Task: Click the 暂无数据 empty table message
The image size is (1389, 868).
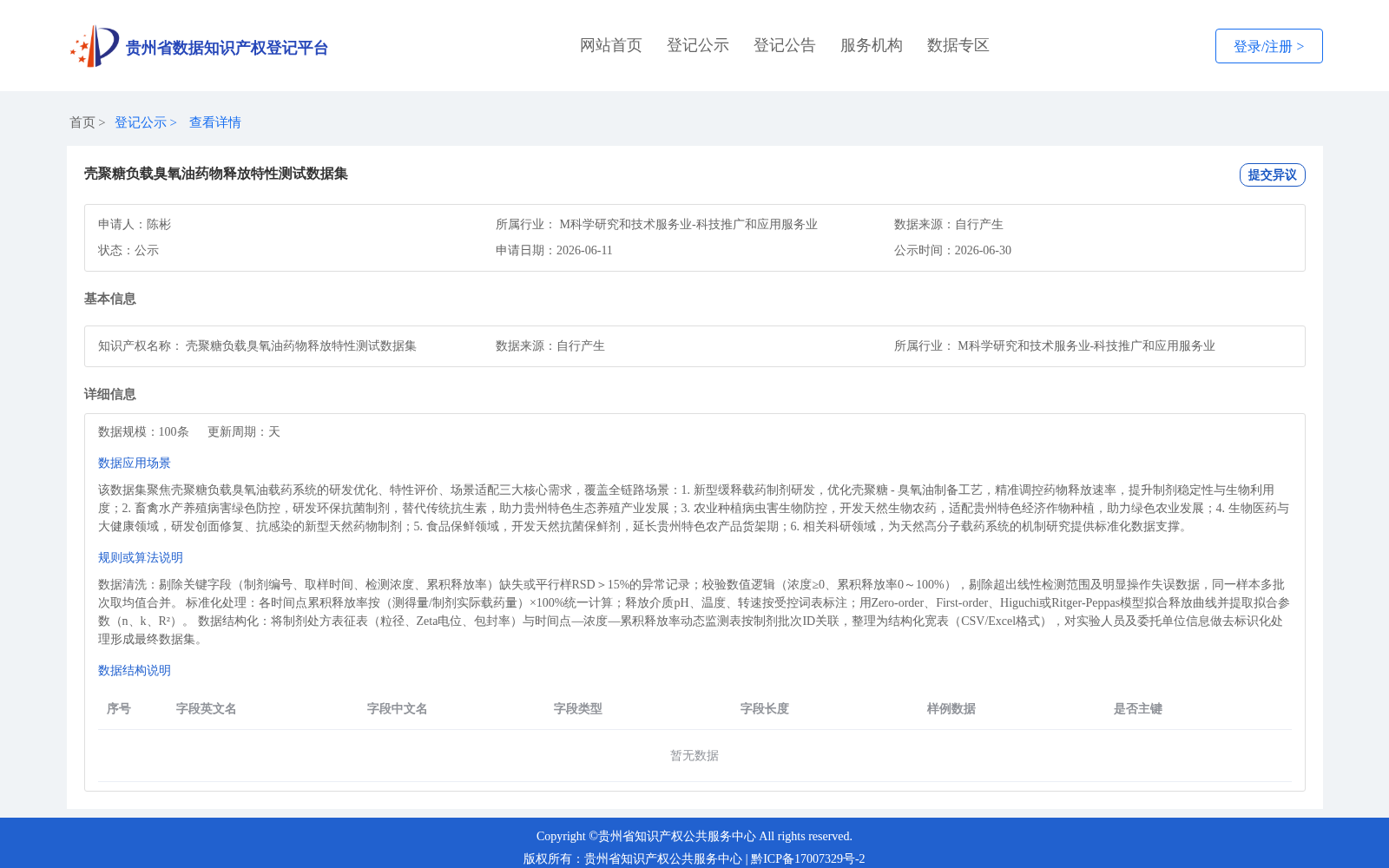Action: [x=694, y=755]
